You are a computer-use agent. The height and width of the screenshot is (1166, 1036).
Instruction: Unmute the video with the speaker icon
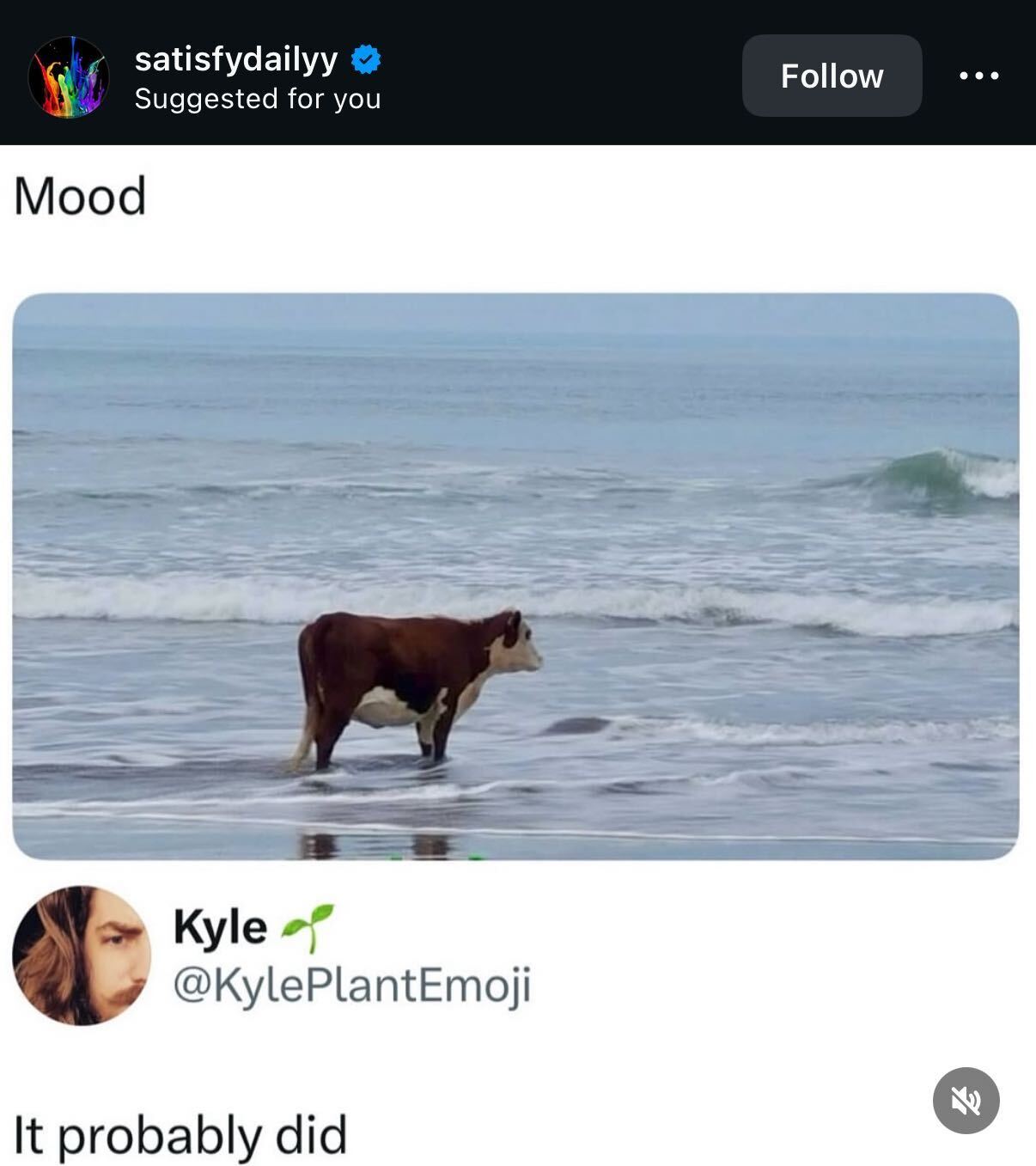[966, 1100]
